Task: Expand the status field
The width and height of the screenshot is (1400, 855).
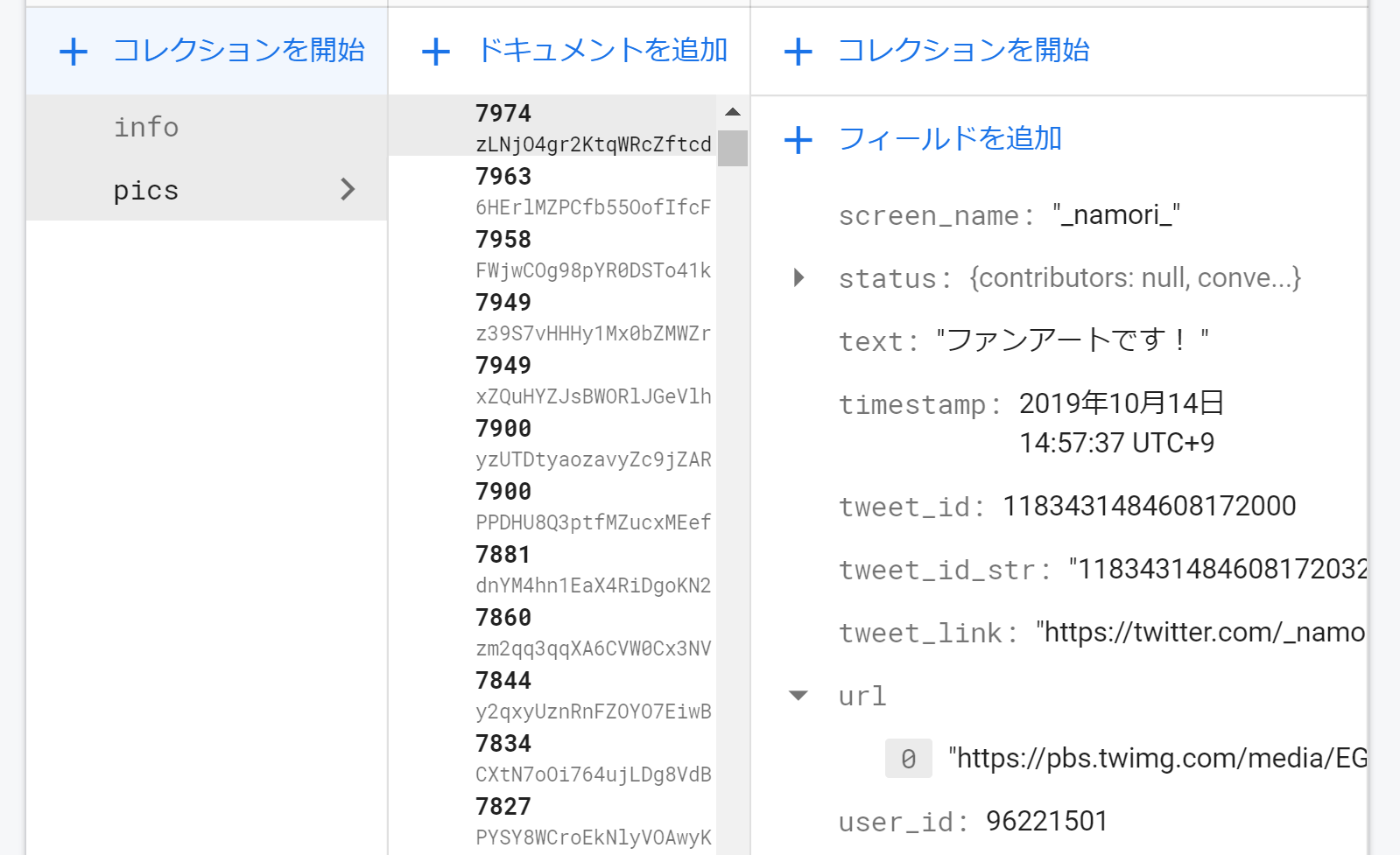Action: click(798, 278)
